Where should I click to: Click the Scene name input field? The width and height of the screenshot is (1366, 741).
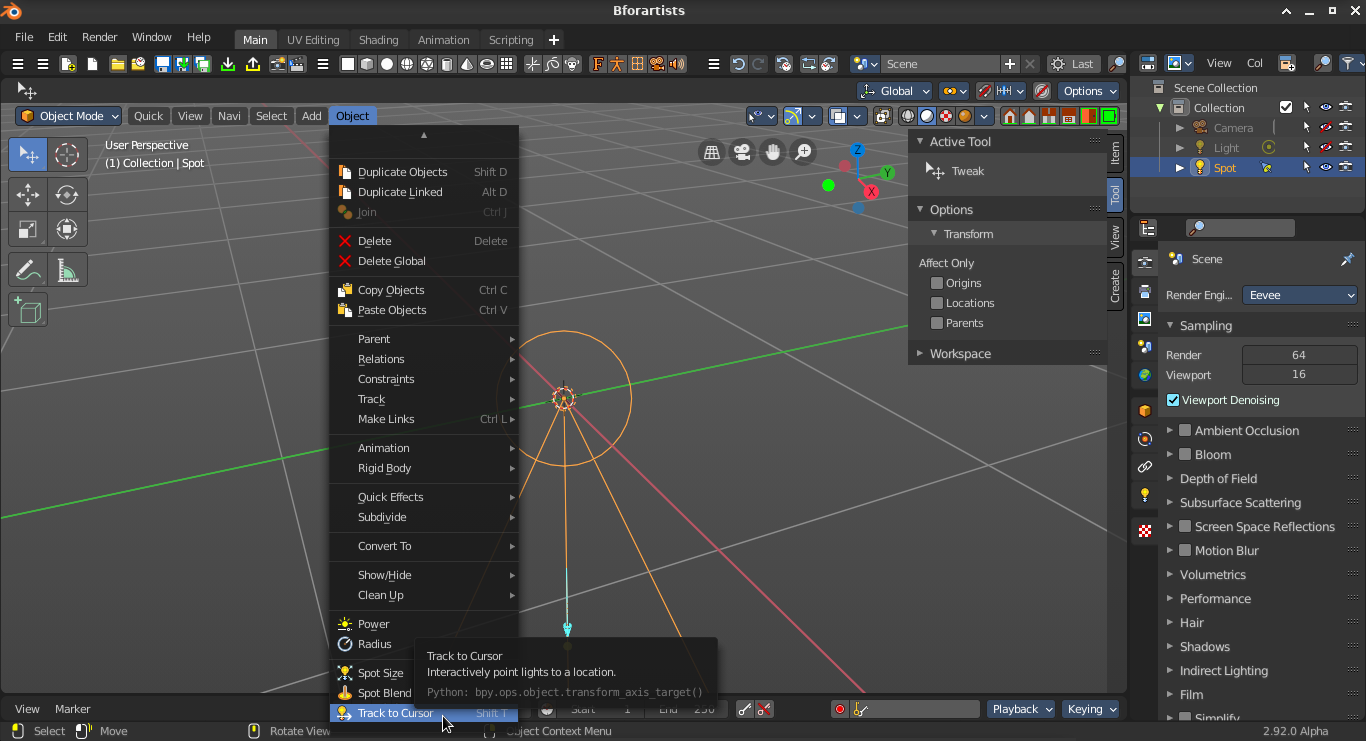pos(940,64)
